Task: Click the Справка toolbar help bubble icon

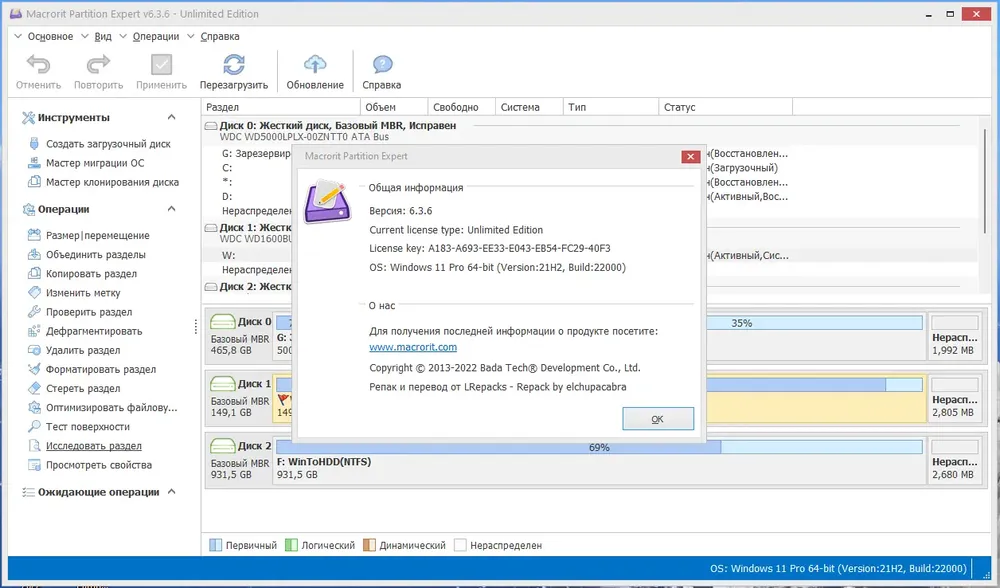Action: 382,64
